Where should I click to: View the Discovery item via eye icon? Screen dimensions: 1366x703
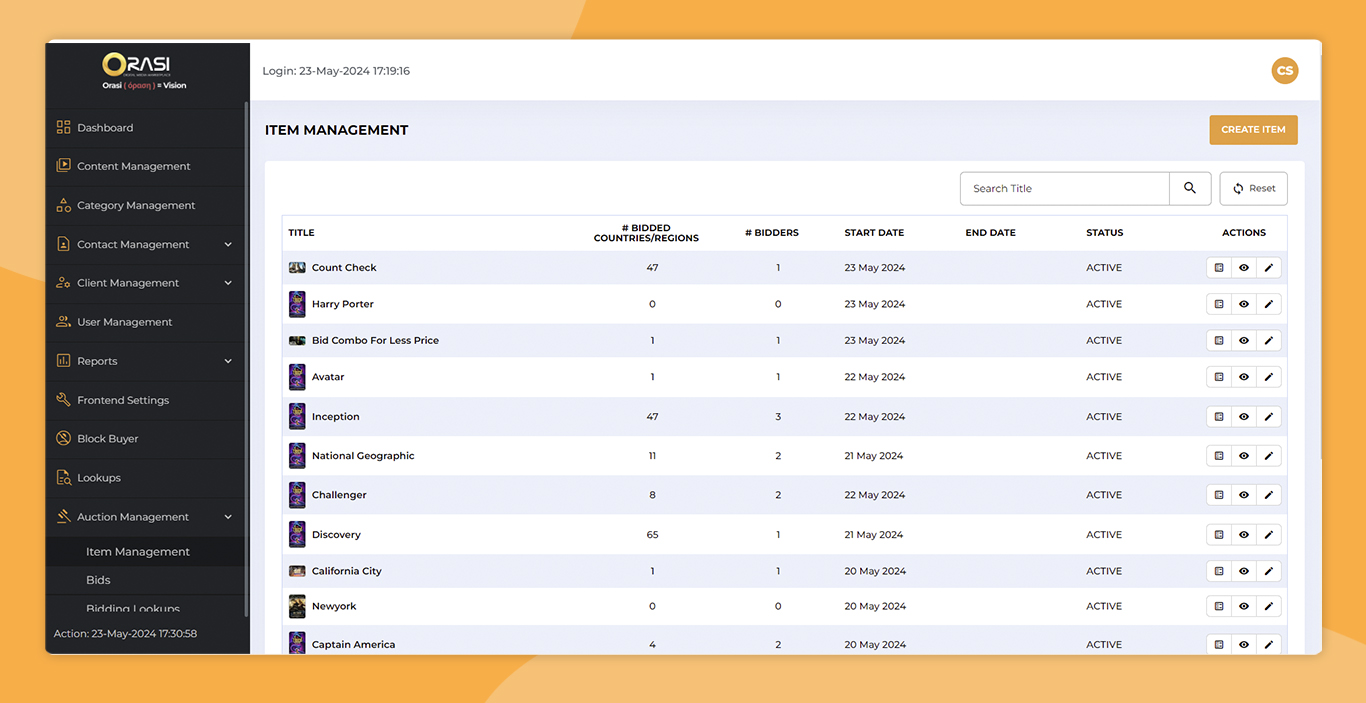[1244, 535]
